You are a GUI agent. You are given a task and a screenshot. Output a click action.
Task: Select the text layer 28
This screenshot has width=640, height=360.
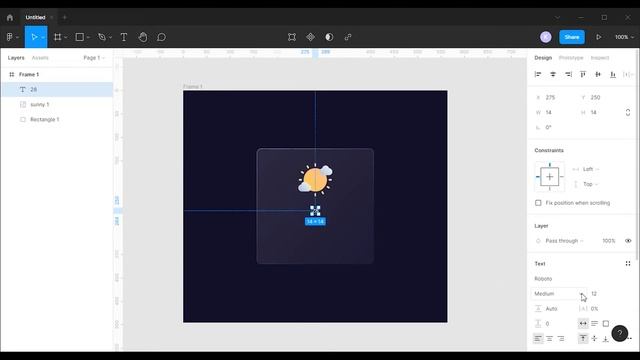pyautogui.click(x=57, y=89)
